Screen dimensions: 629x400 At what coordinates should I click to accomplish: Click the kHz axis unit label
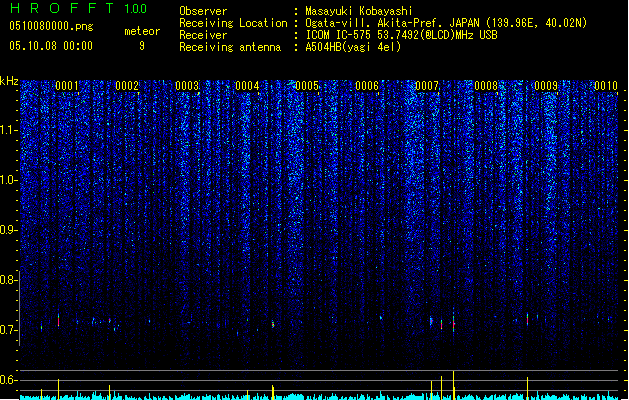pyautogui.click(x=9, y=81)
